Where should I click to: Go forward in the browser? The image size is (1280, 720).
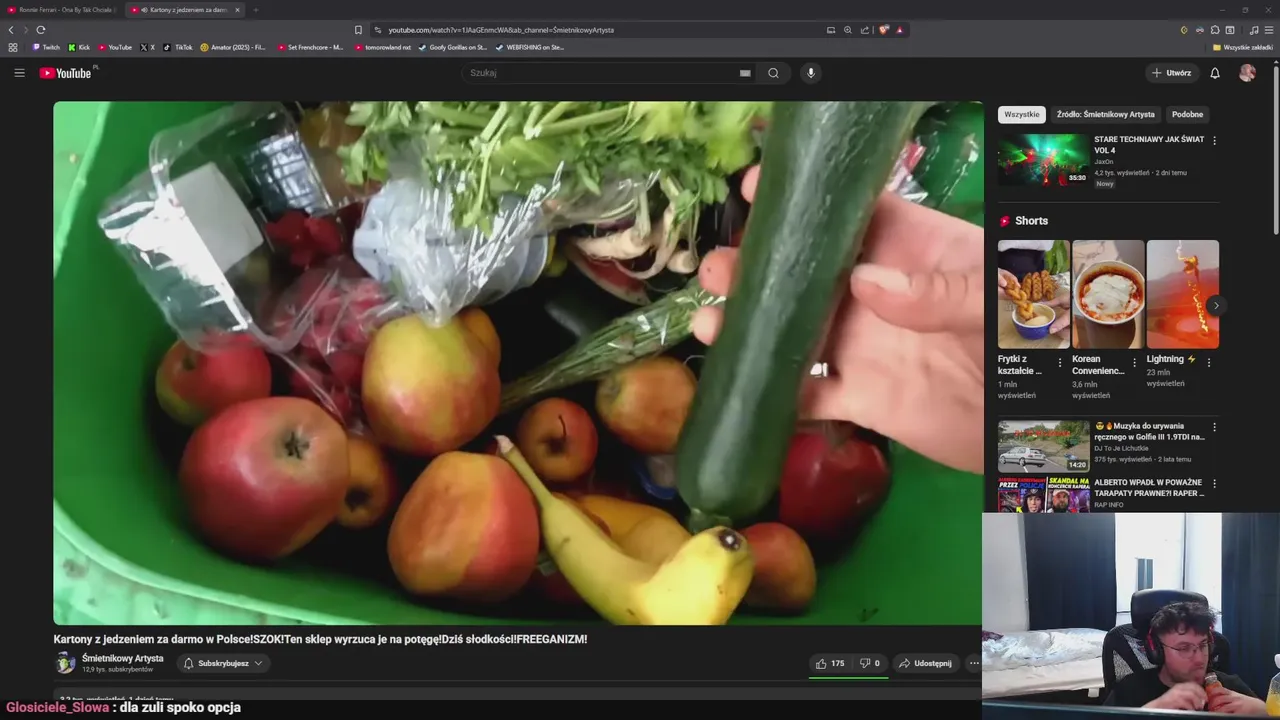pyautogui.click(x=26, y=30)
